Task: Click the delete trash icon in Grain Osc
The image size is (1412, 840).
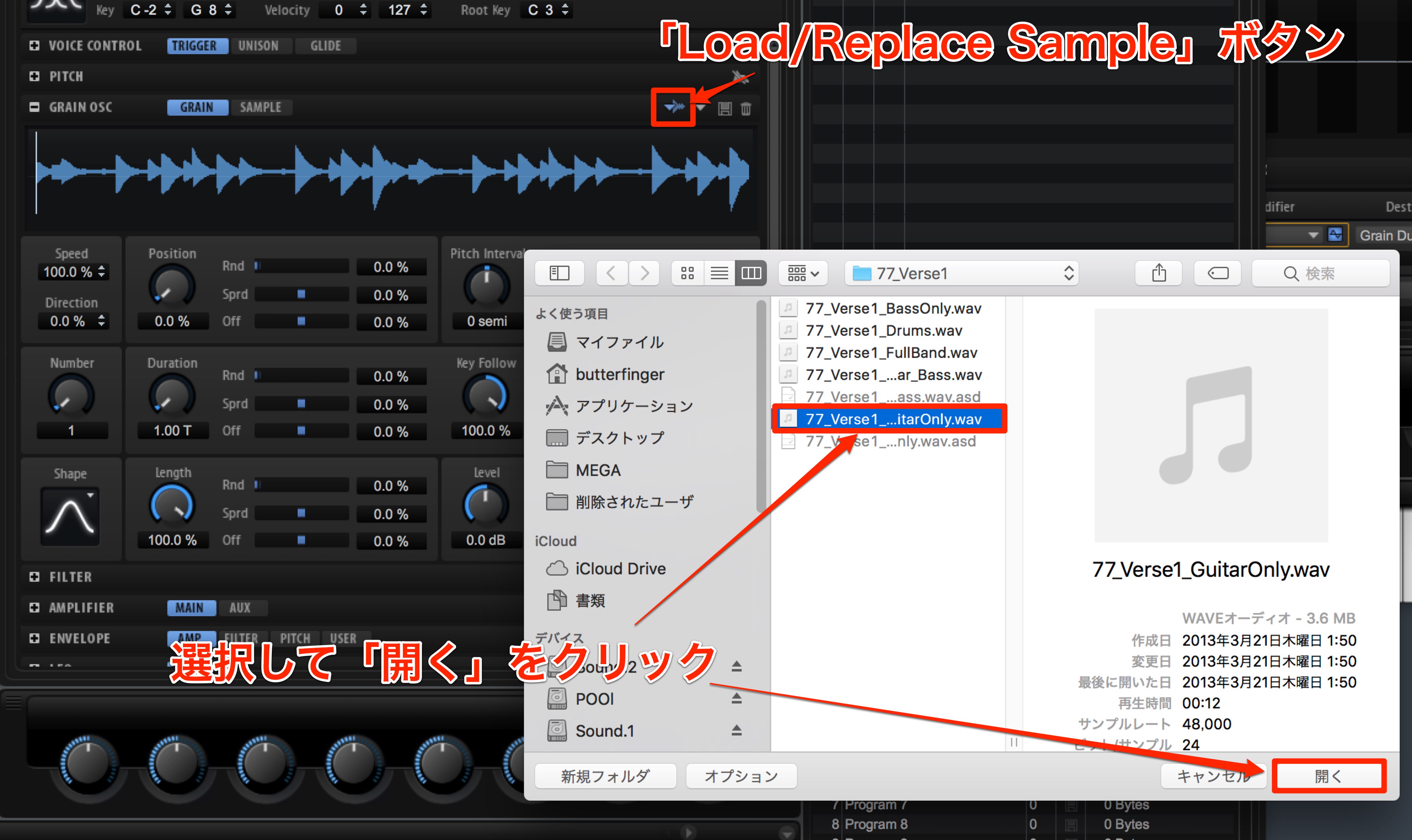Action: coord(746,109)
